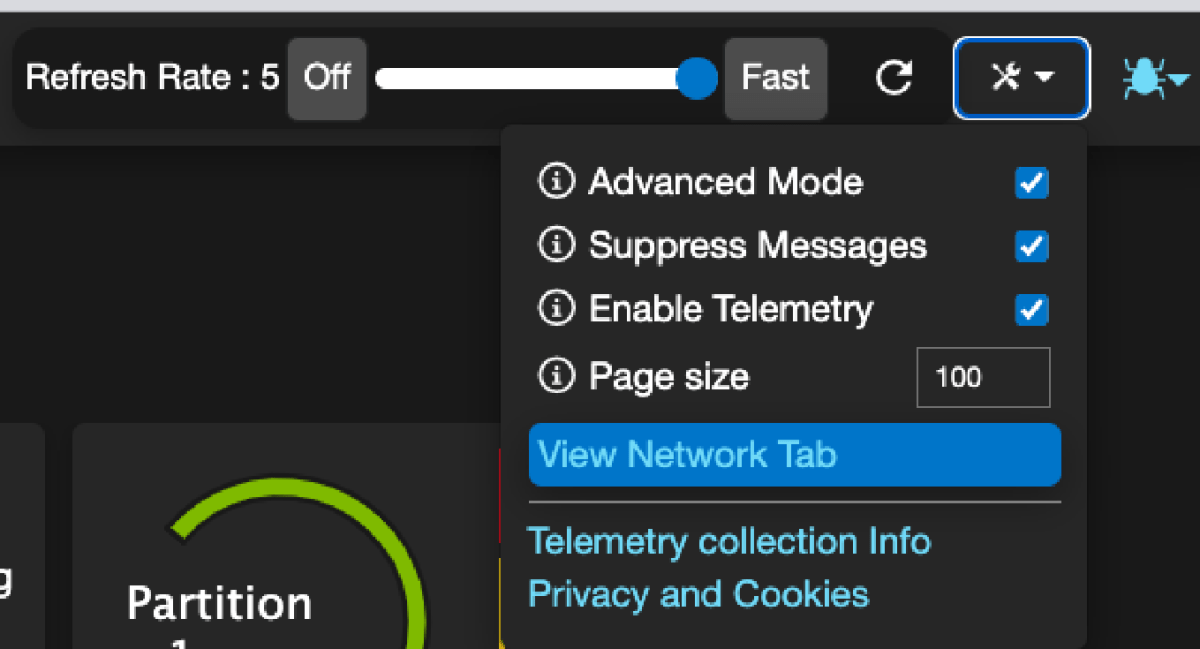
Task: Uncheck the Advanced Mode checkbox
Action: [1031, 183]
